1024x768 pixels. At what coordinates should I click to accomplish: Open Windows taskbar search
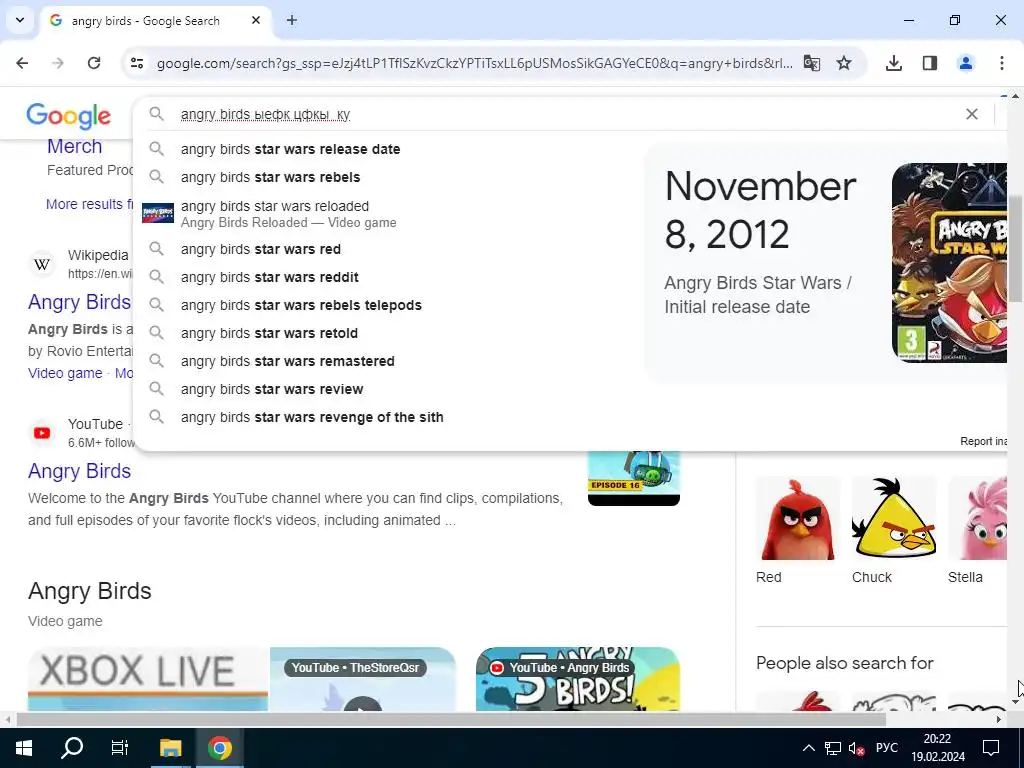coord(72,748)
